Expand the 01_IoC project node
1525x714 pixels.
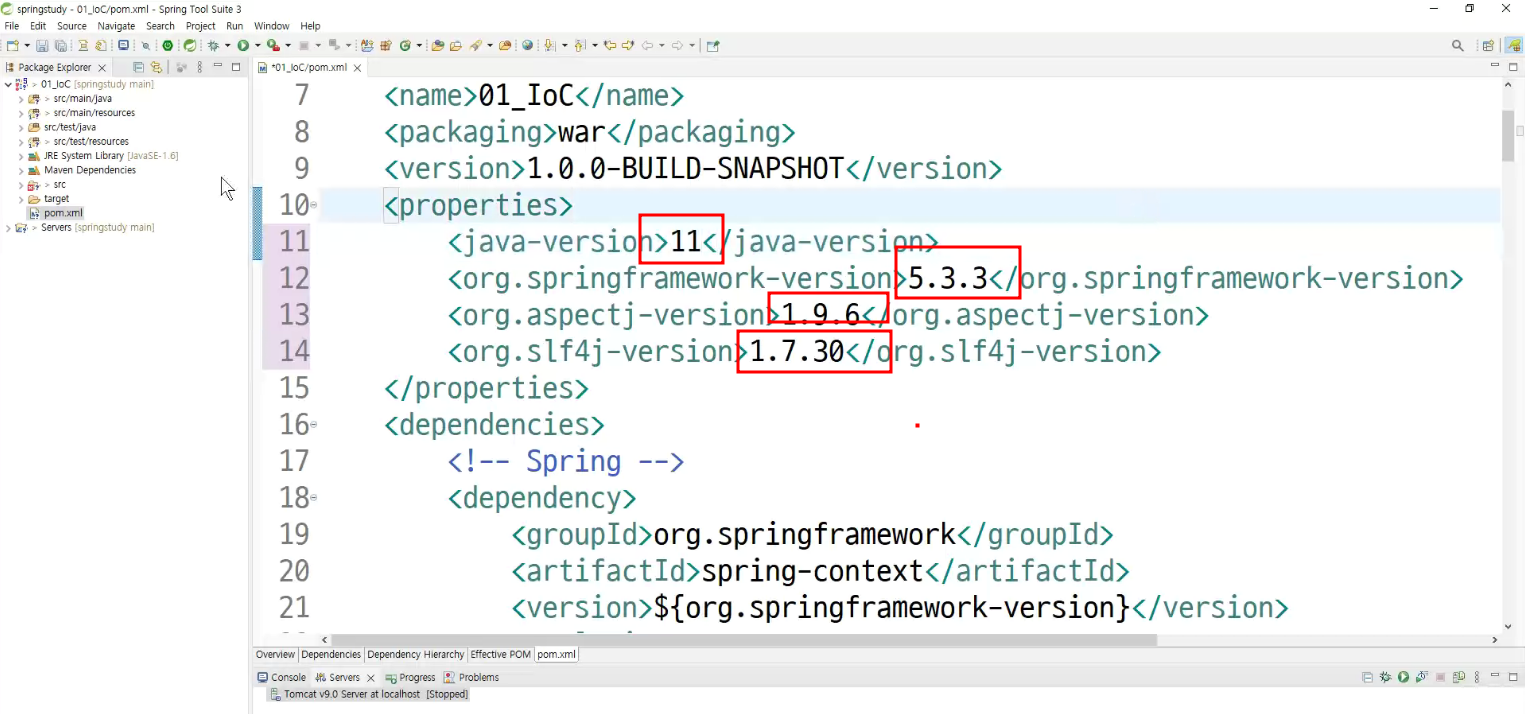click(x=8, y=84)
